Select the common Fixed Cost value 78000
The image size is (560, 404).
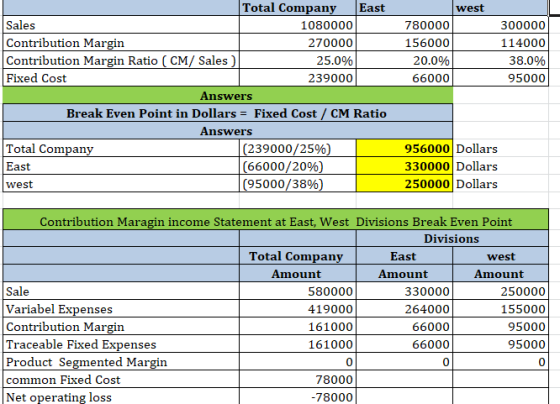pyautogui.click(x=298, y=379)
